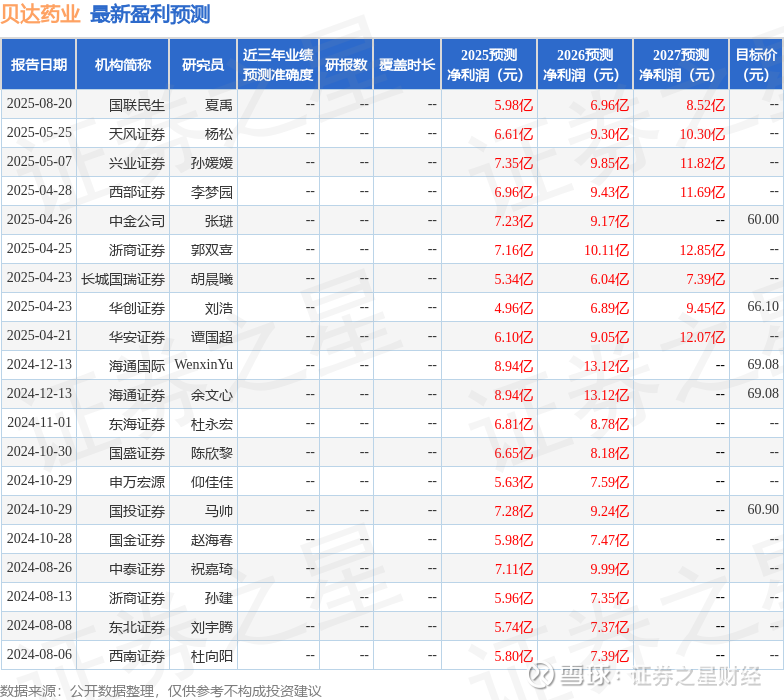Click the 研报数 column header
Screen dimensions: 784x700
(346, 64)
